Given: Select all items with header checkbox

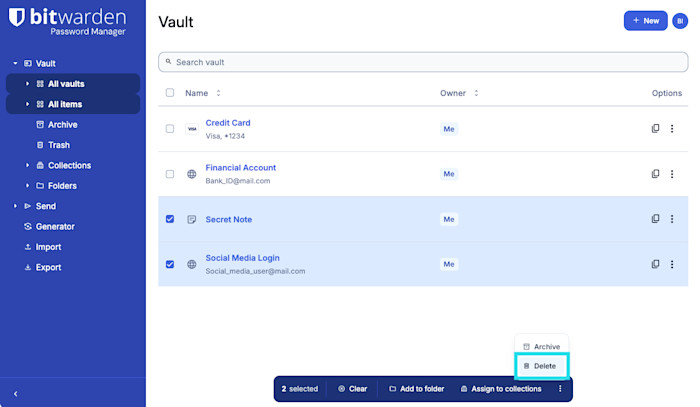Looking at the screenshot, I should point(170,92).
